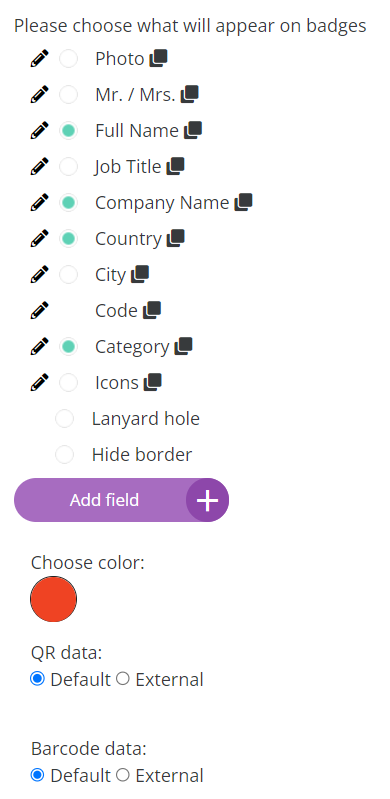Enable the Photo toggle
The width and height of the screenshot is (390, 799).
[68, 59]
